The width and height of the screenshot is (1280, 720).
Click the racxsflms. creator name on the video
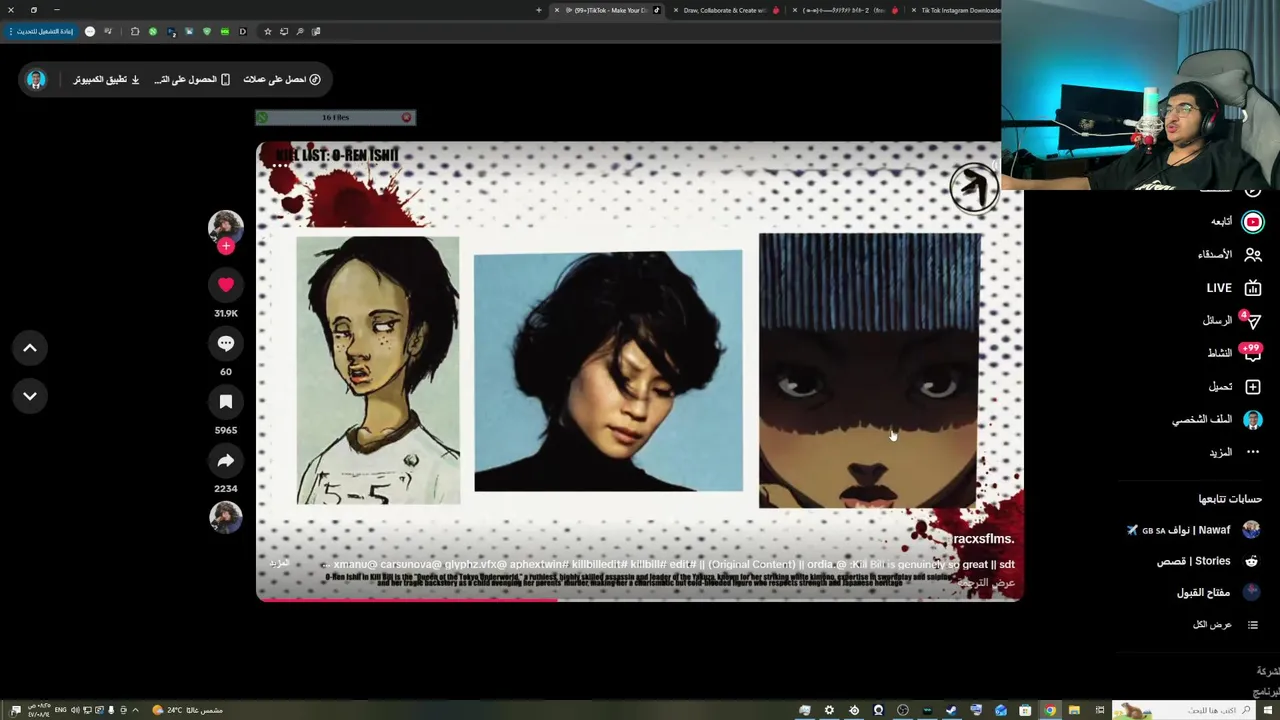(983, 539)
